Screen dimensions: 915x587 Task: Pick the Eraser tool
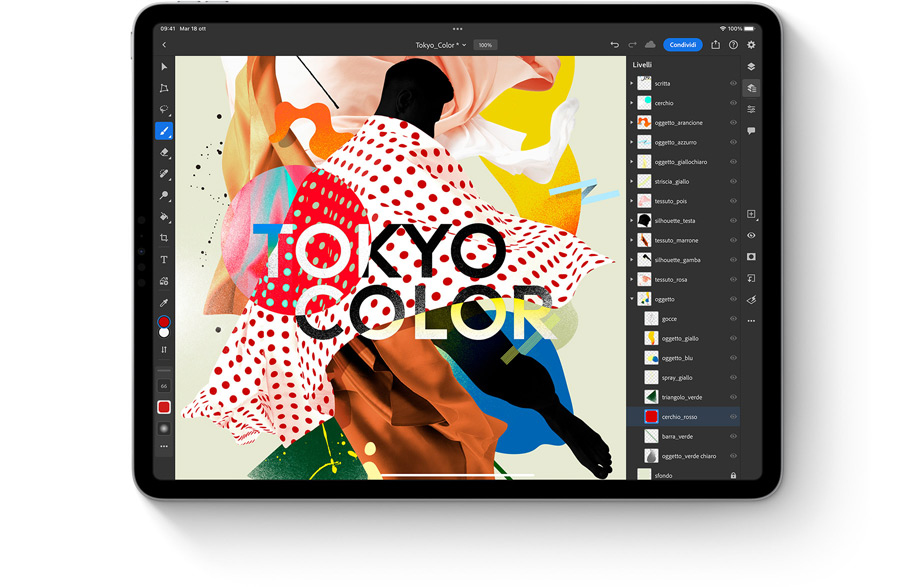tap(164, 152)
